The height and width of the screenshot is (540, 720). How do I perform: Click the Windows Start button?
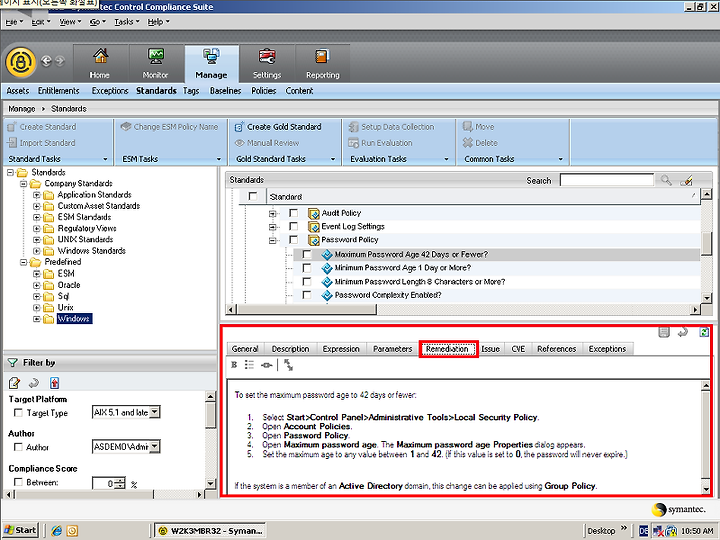click(x=20, y=530)
